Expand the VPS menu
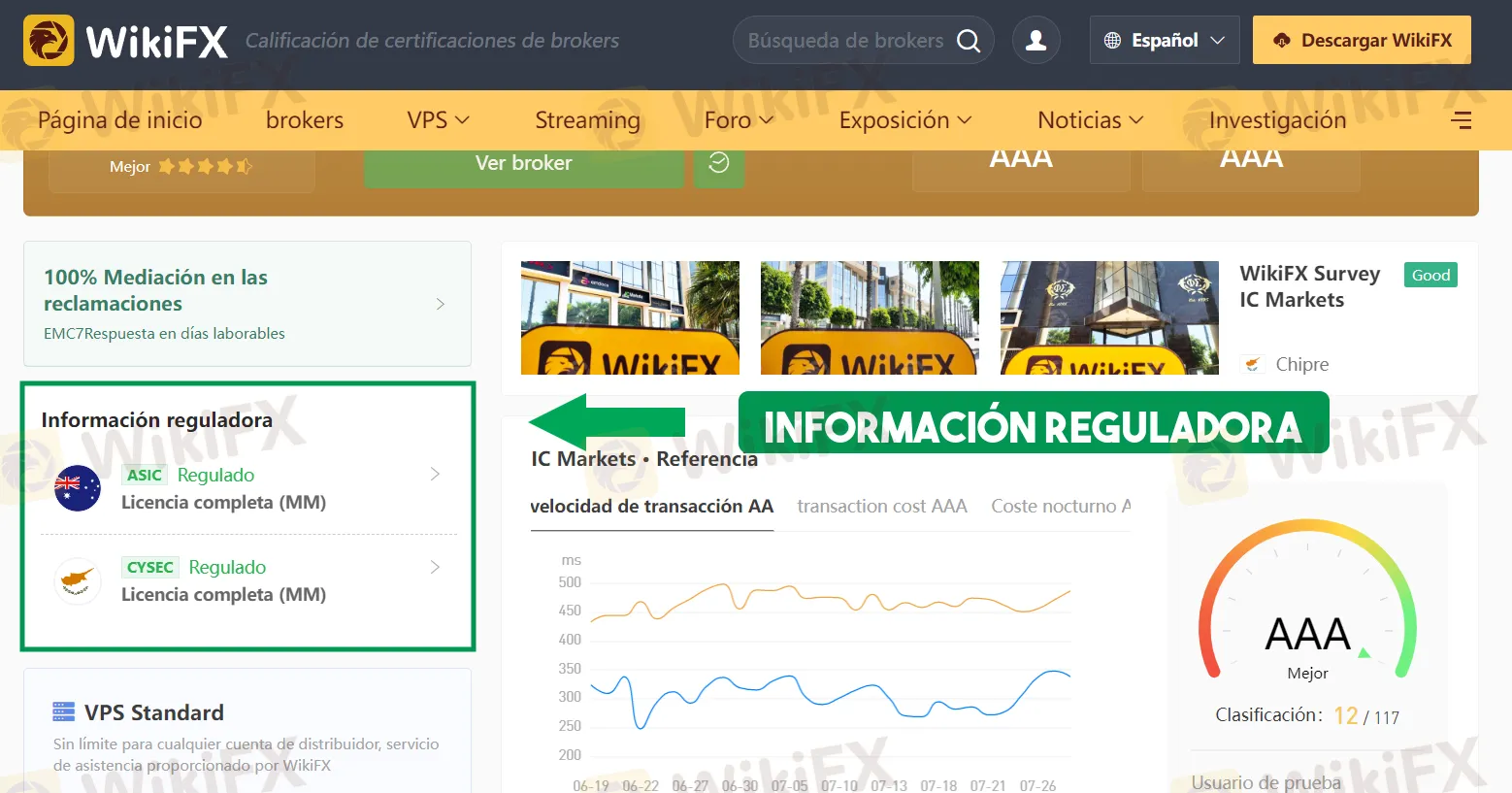This screenshot has width=1512, height=793. click(x=438, y=120)
